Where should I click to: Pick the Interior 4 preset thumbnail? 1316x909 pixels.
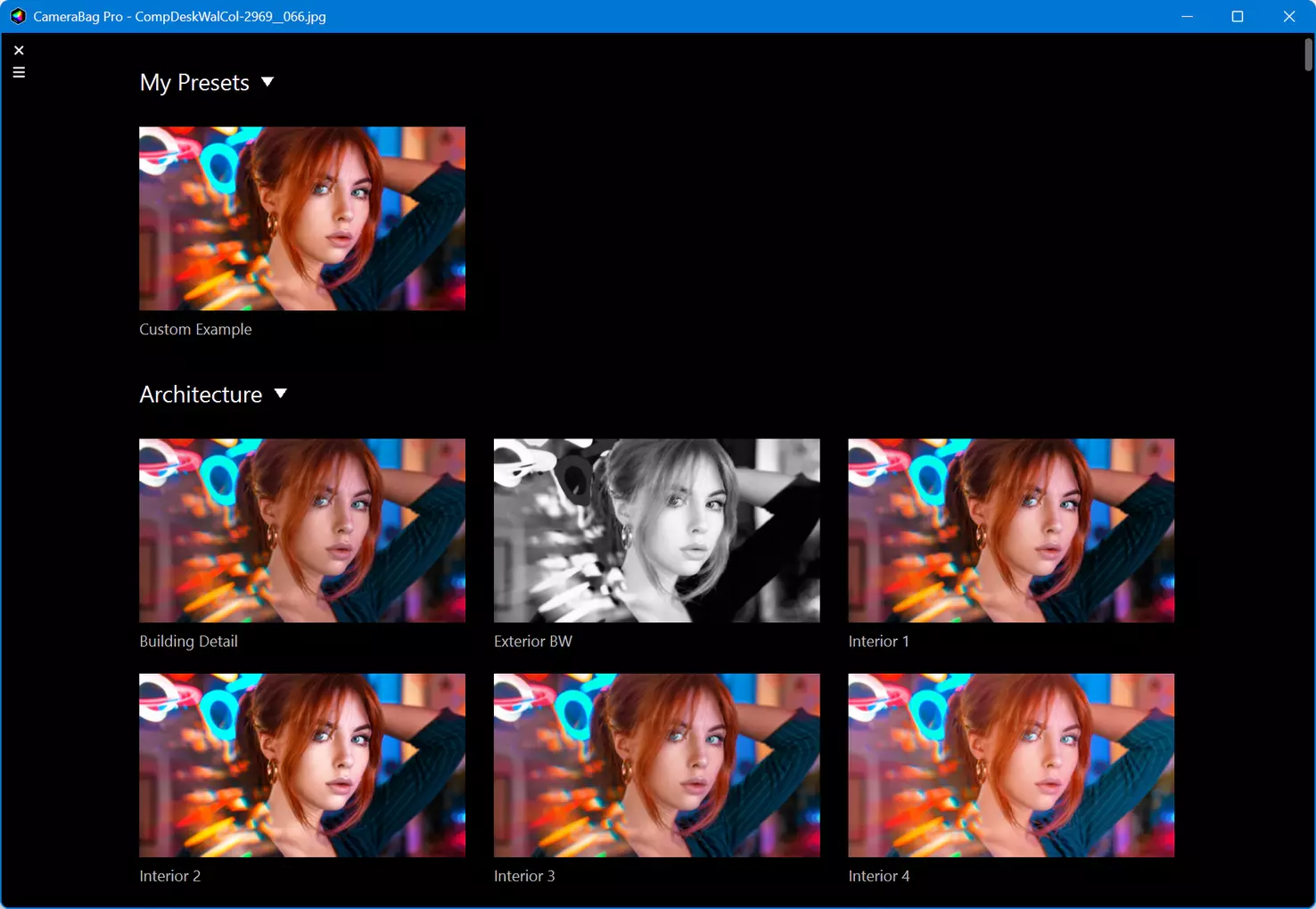(1011, 766)
